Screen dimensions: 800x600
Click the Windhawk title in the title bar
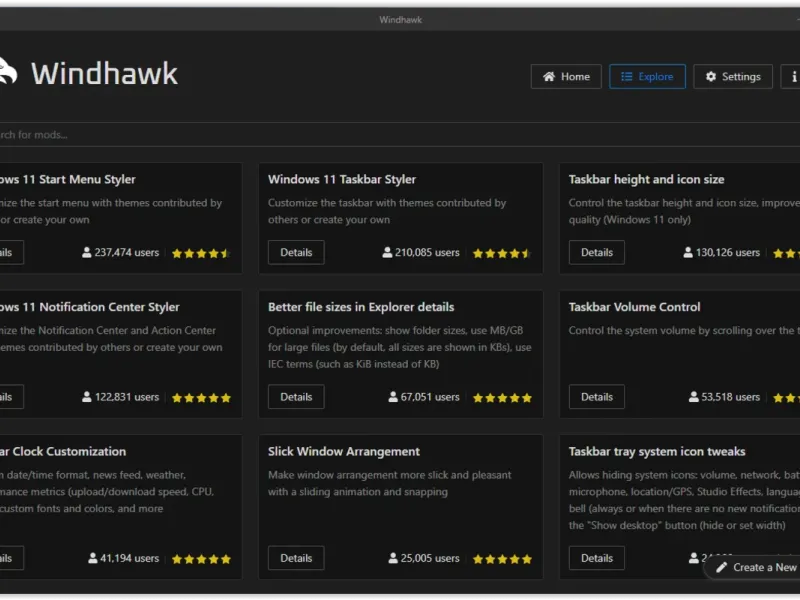401,20
